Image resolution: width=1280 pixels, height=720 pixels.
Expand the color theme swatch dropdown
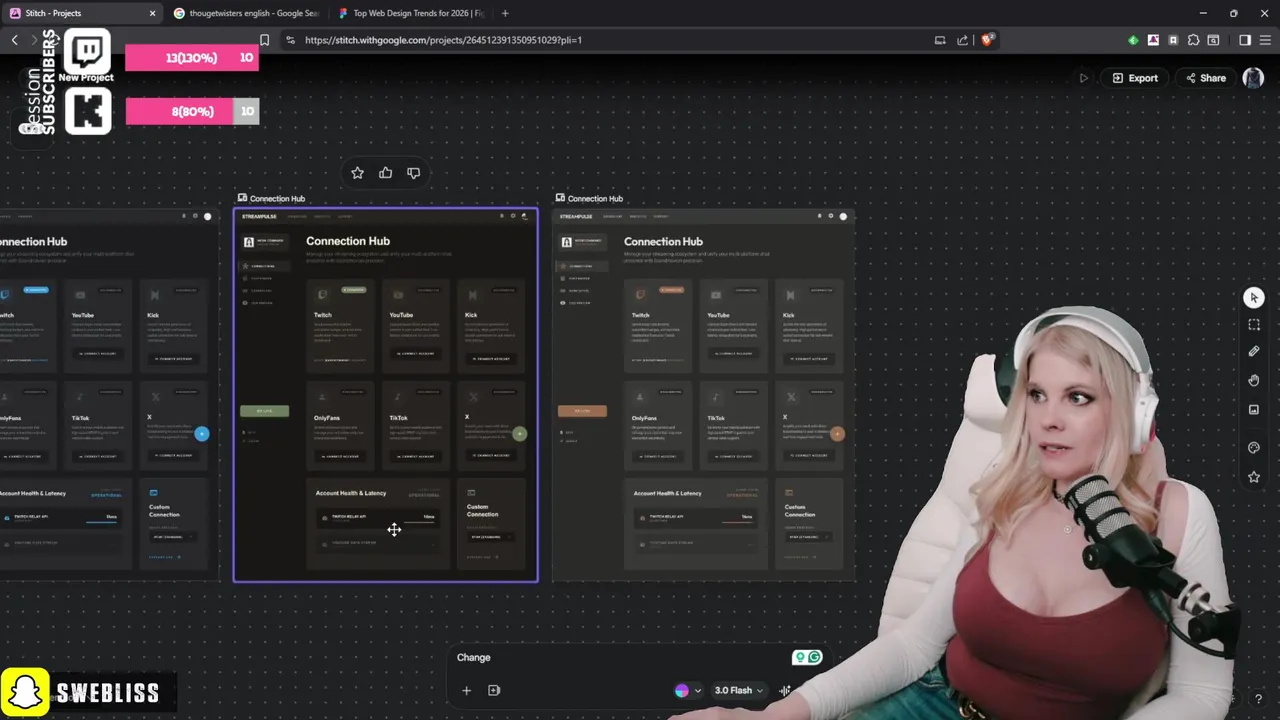pyautogui.click(x=698, y=691)
